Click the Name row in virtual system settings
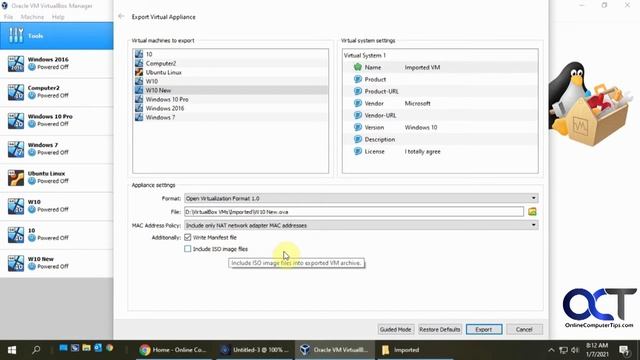This screenshot has width=640, height=360. 440,67
